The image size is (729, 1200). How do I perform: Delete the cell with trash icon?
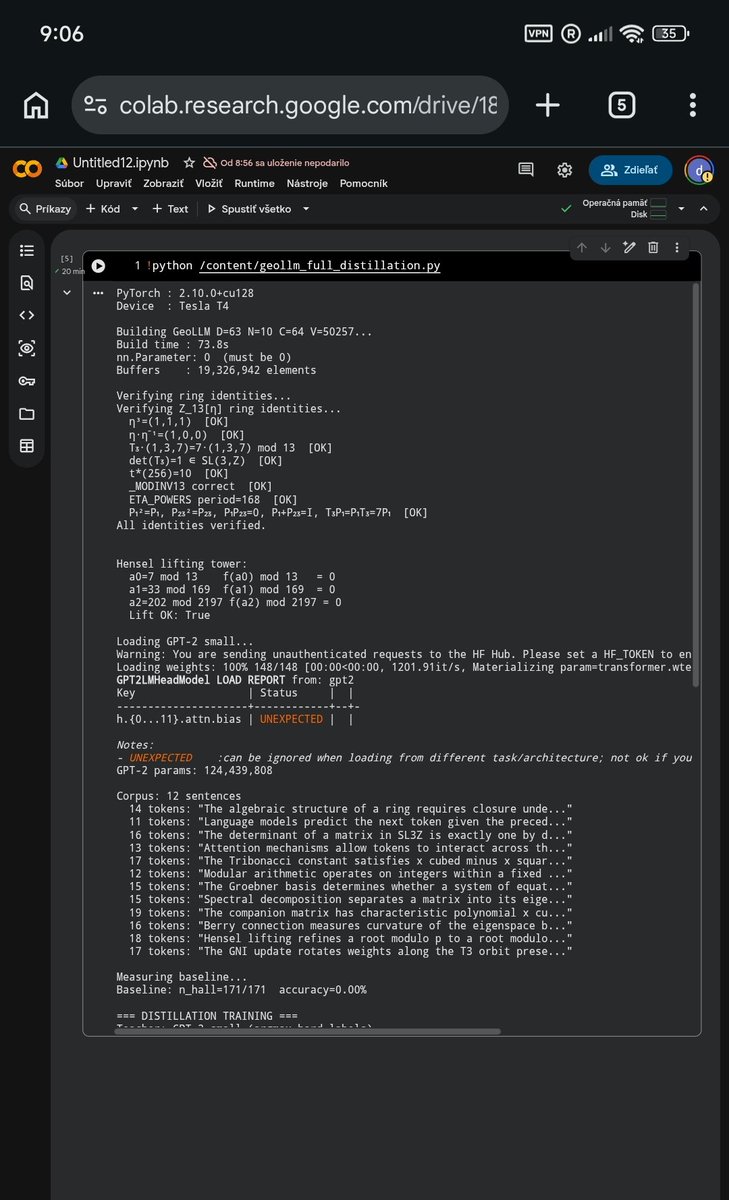click(x=653, y=247)
